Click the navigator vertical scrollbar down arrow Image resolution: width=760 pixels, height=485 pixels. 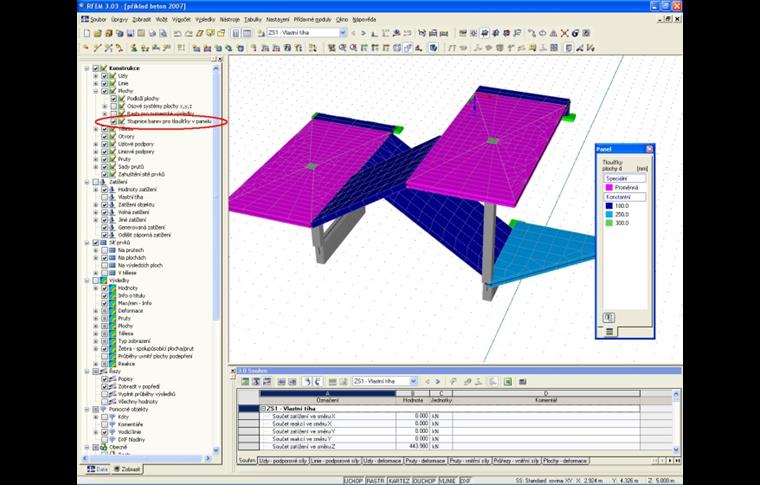216,450
